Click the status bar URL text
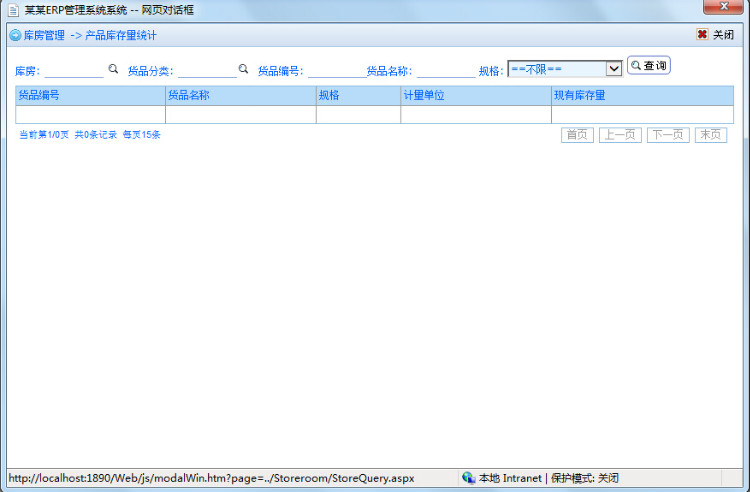Viewport: 750px width, 492px height. tap(211, 478)
